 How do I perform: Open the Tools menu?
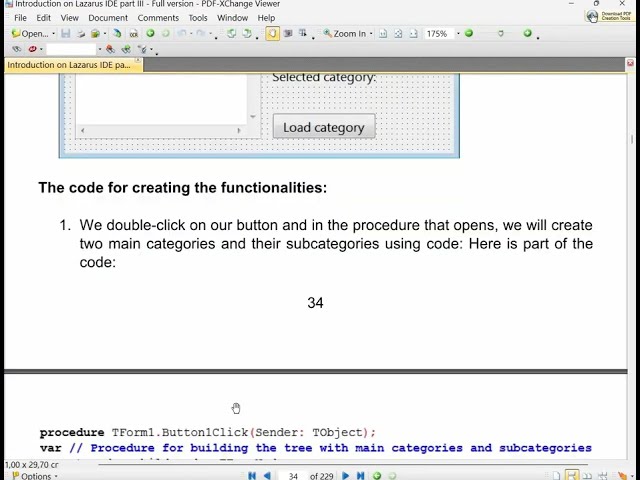click(198, 18)
